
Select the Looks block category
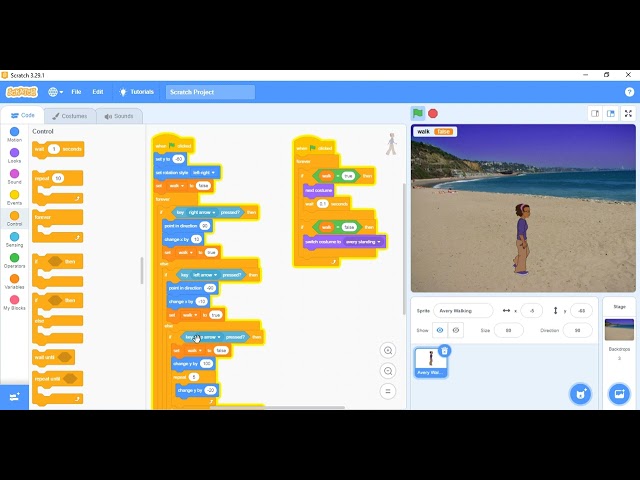click(x=14, y=156)
